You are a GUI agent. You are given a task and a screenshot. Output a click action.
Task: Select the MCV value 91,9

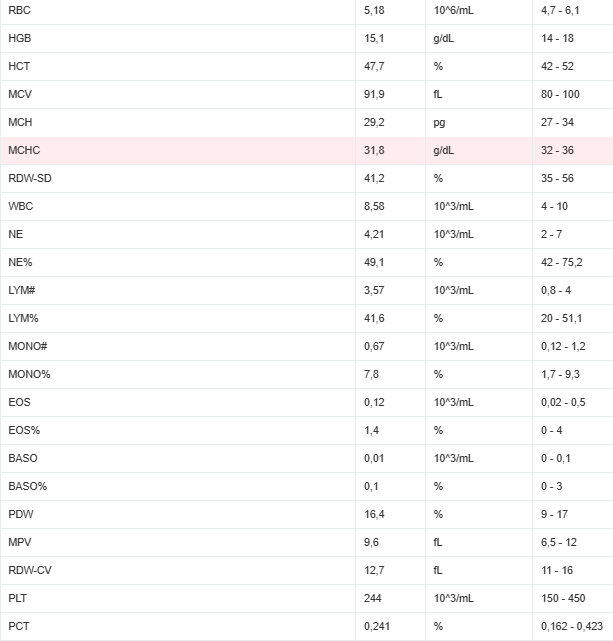pyautogui.click(x=374, y=94)
